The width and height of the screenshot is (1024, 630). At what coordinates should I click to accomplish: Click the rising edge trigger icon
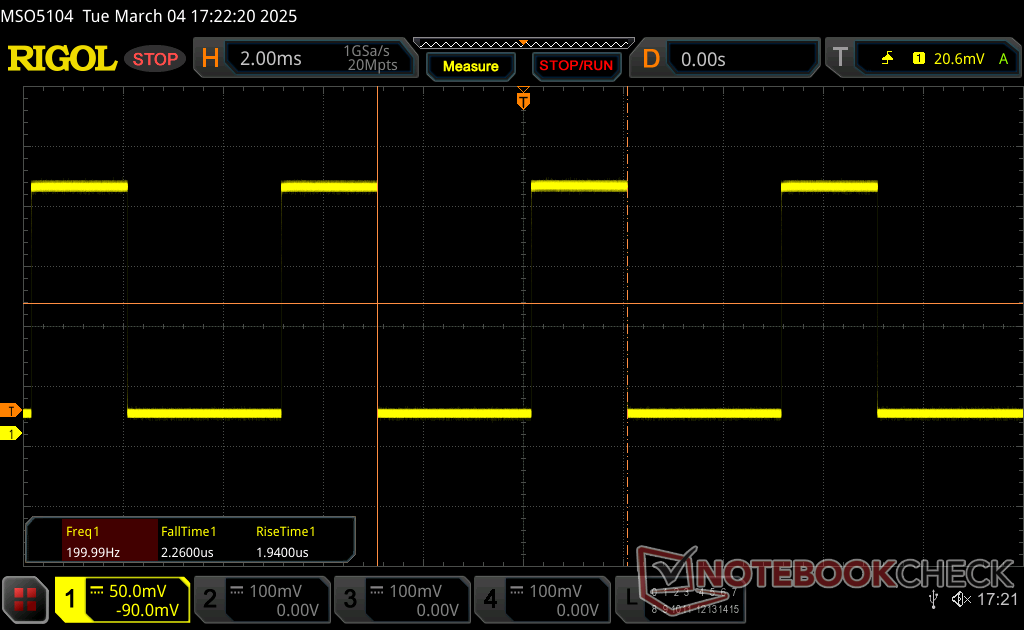pyautogui.click(x=887, y=59)
